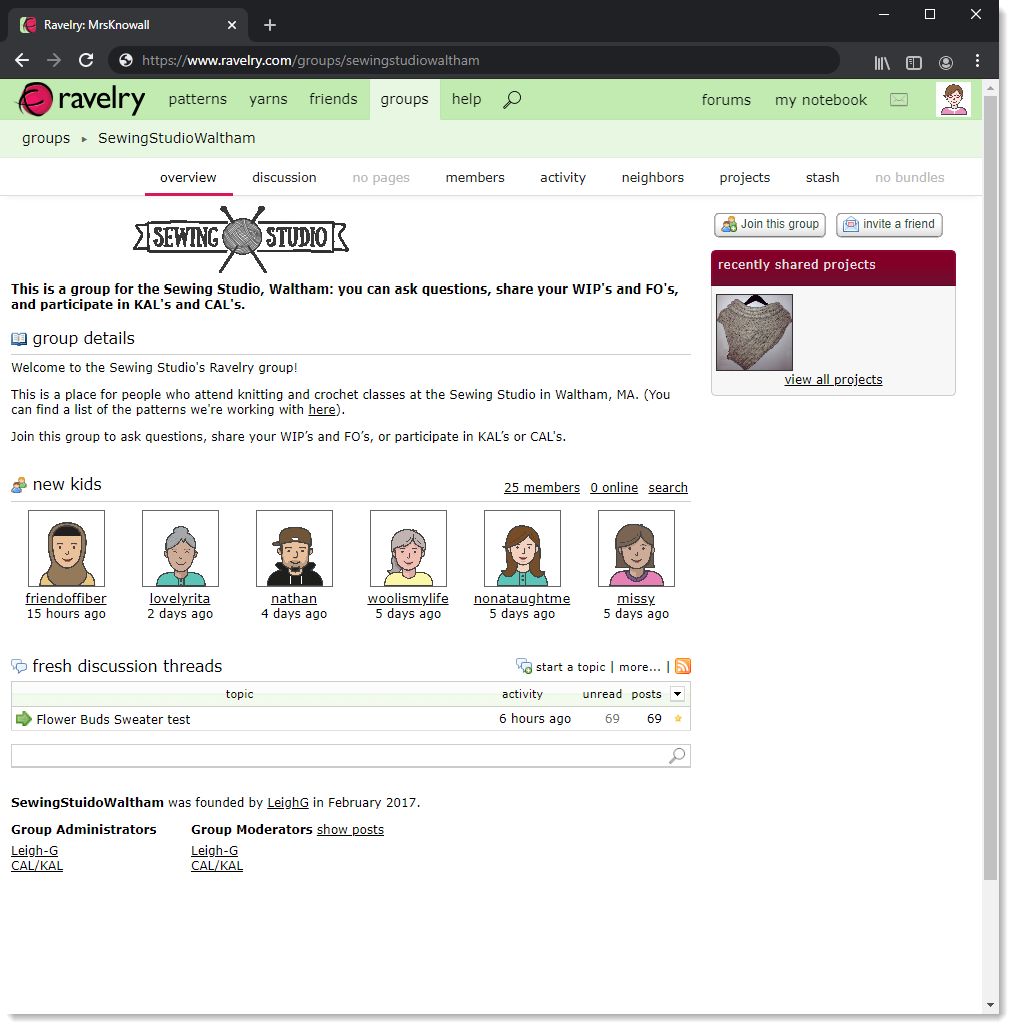Go back with the browser back arrow
1014x1029 pixels.
pyautogui.click(x=22, y=60)
